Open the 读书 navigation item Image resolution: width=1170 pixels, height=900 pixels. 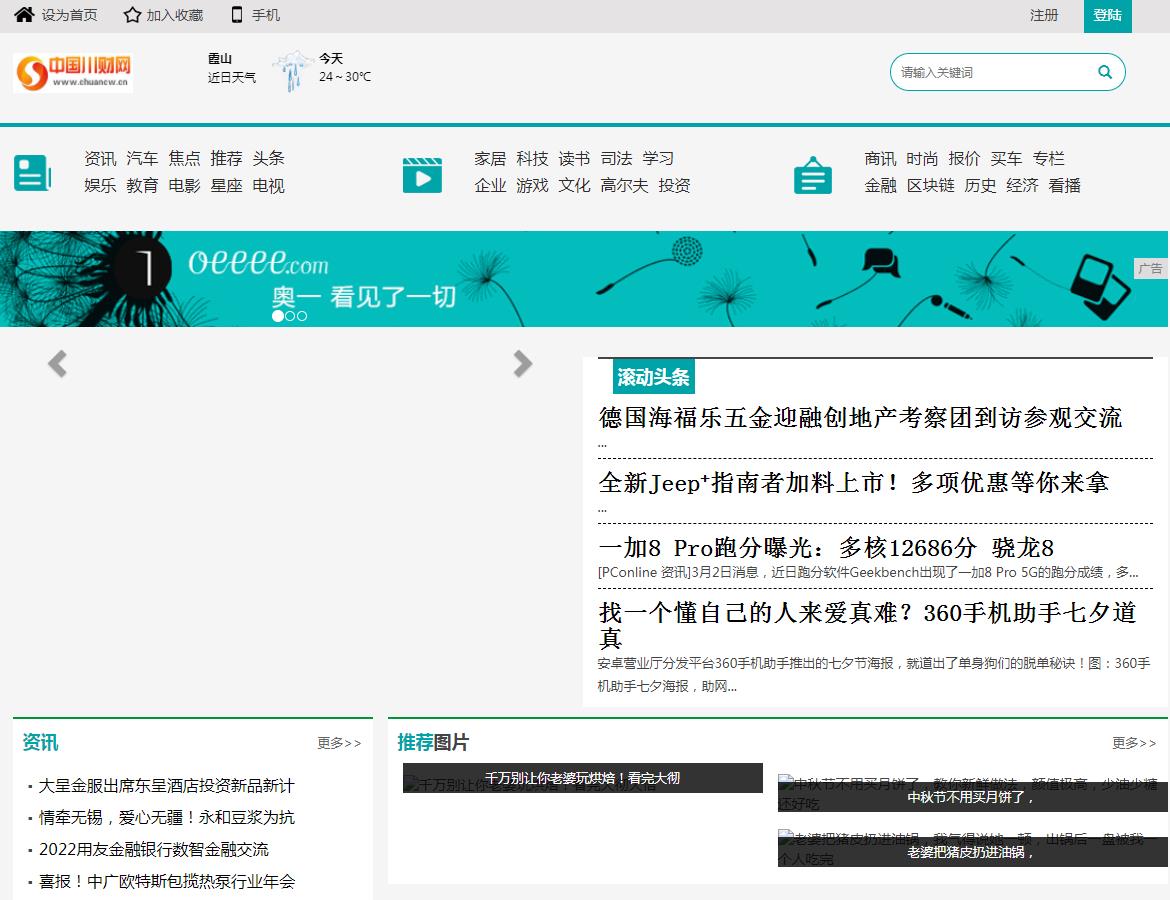pyautogui.click(x=575, y=158)
